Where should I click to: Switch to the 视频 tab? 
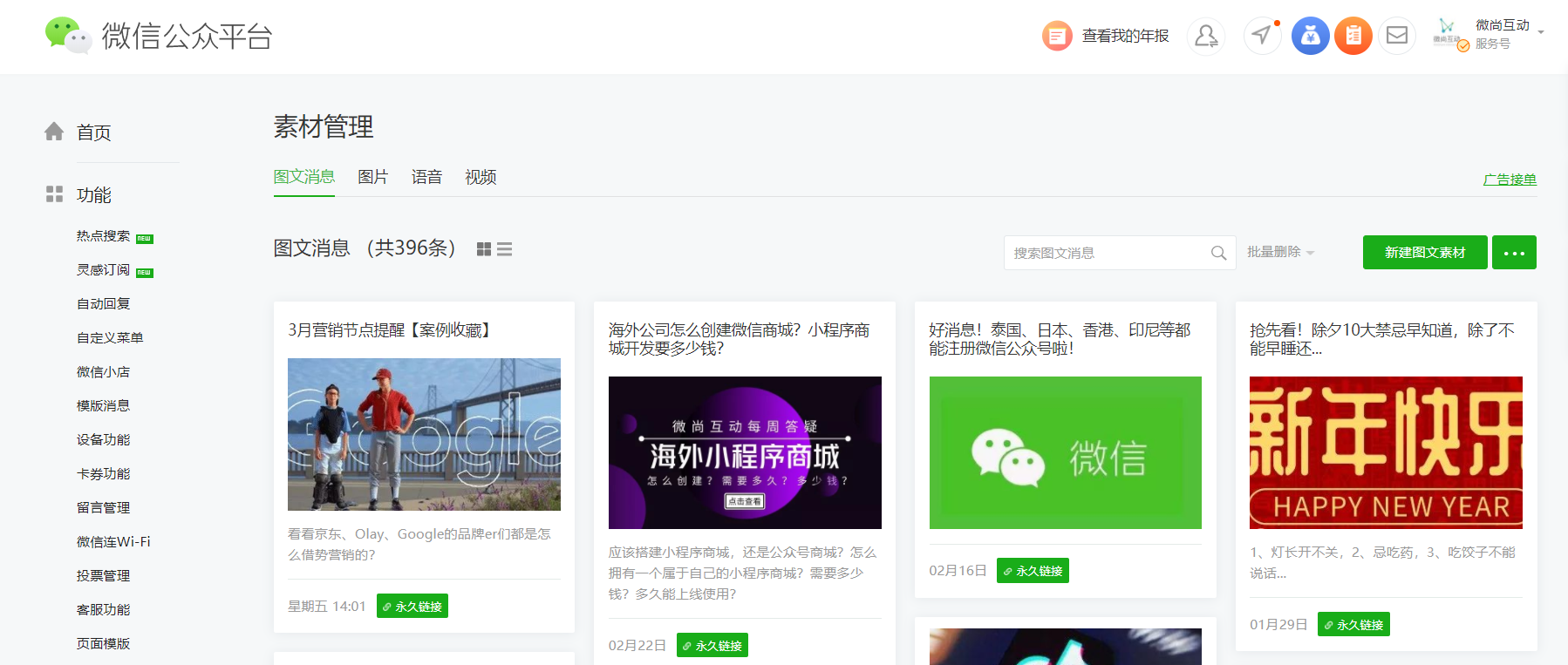click(x=481, y=177)
